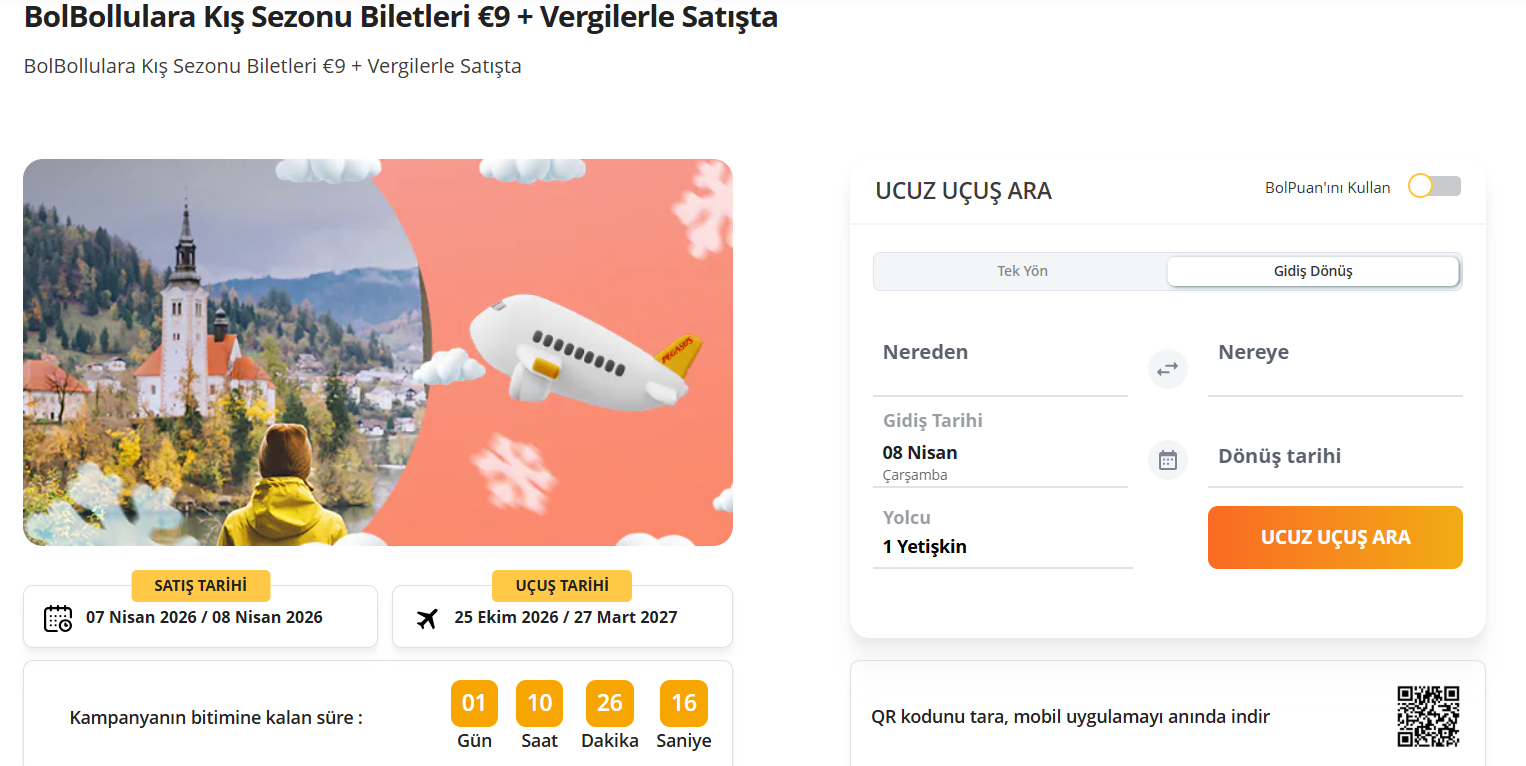Click the swap origin and destination icon

1167,369
